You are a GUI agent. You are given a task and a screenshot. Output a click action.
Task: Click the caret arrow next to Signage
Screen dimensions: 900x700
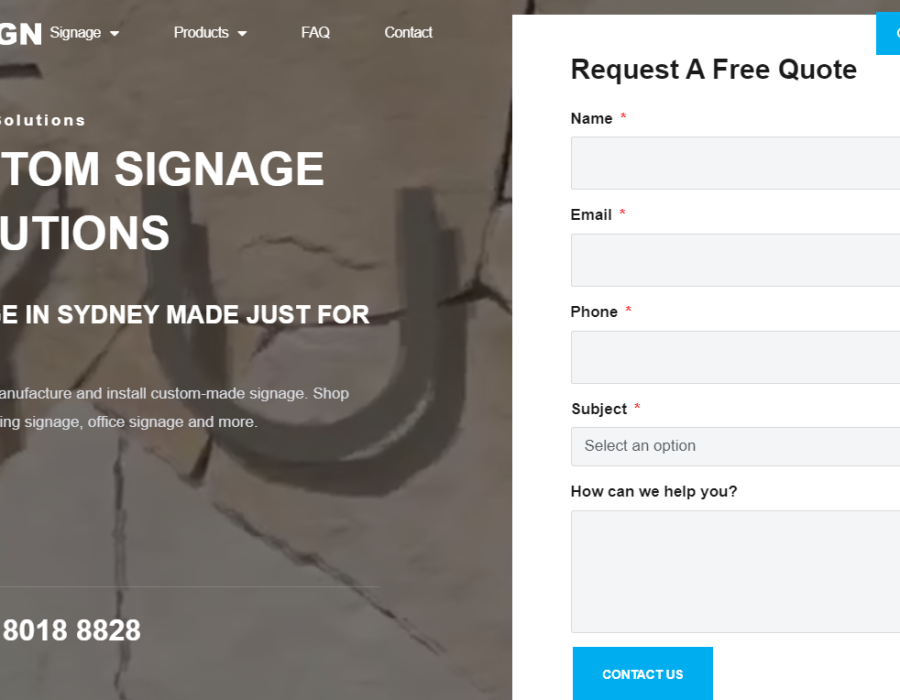[x=115, y=34]
